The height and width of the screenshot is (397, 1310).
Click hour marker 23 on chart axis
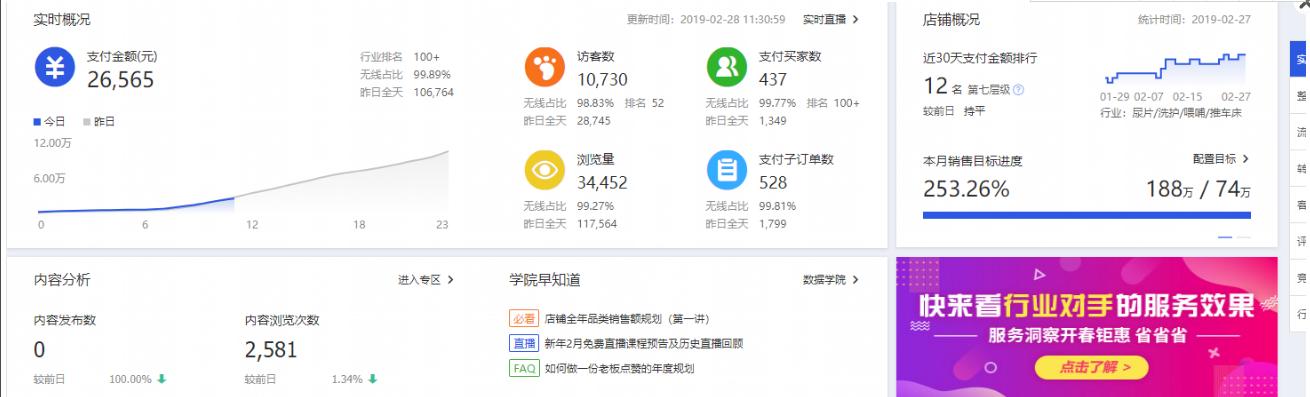click(x=441, y=225)
